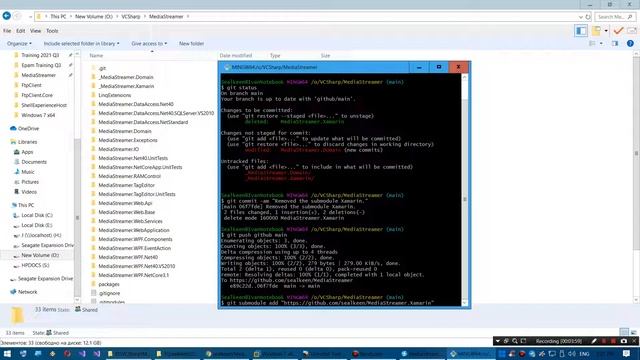The height and width of the screenshot is (360, 640).
Task: Toggle the navigation pane layout button
Action: click(x=581, y=31)
